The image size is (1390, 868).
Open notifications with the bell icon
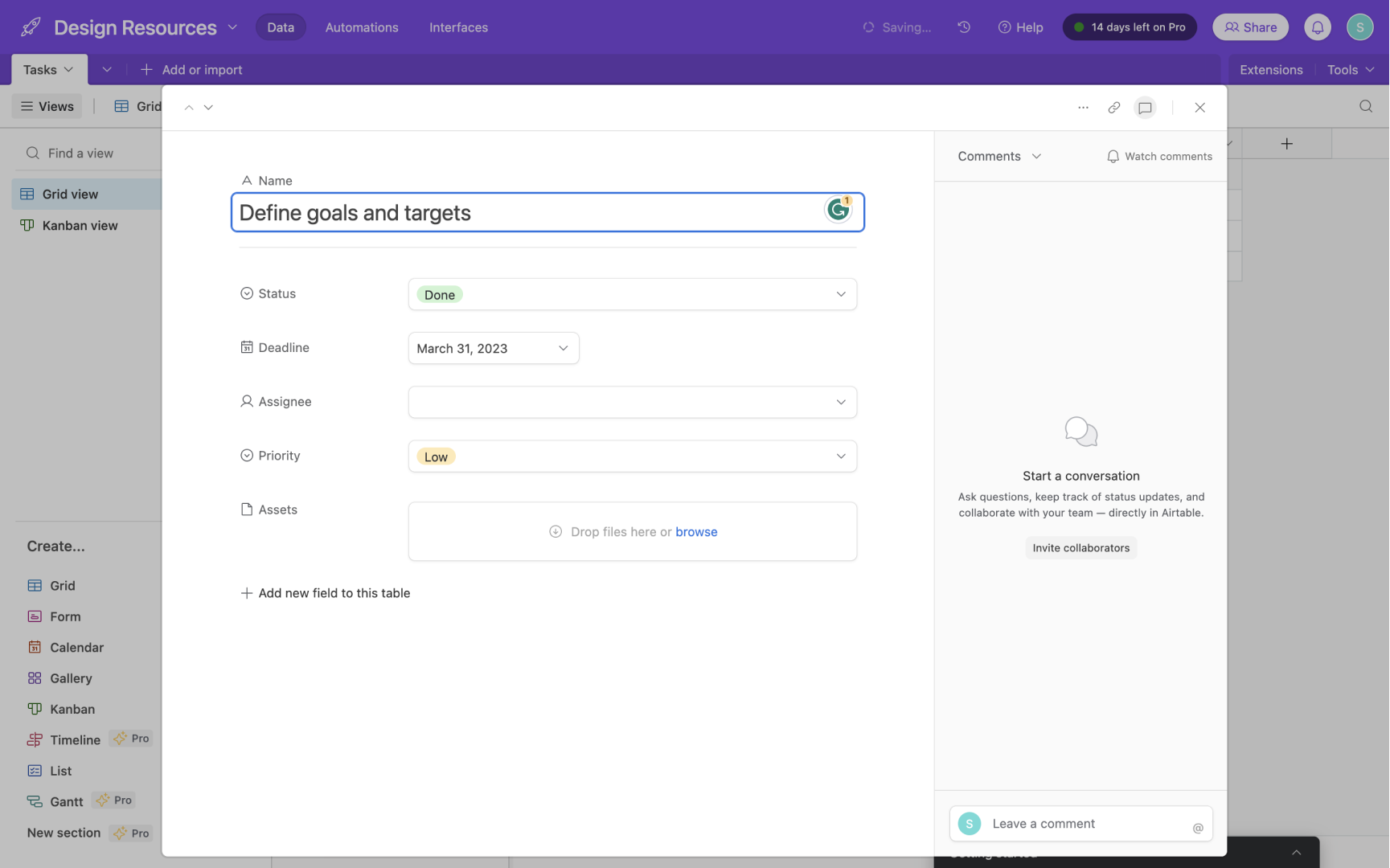pos(1317,27)
